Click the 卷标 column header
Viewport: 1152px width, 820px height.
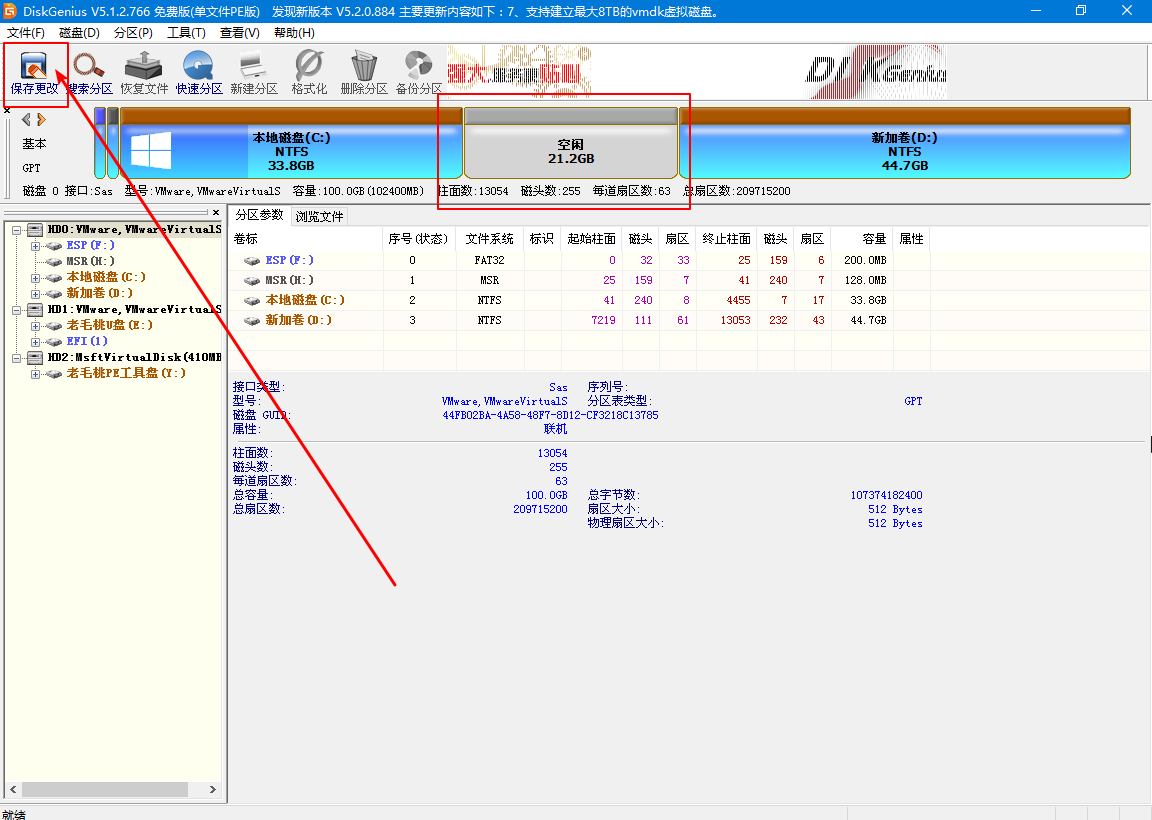tap(306, 239)
